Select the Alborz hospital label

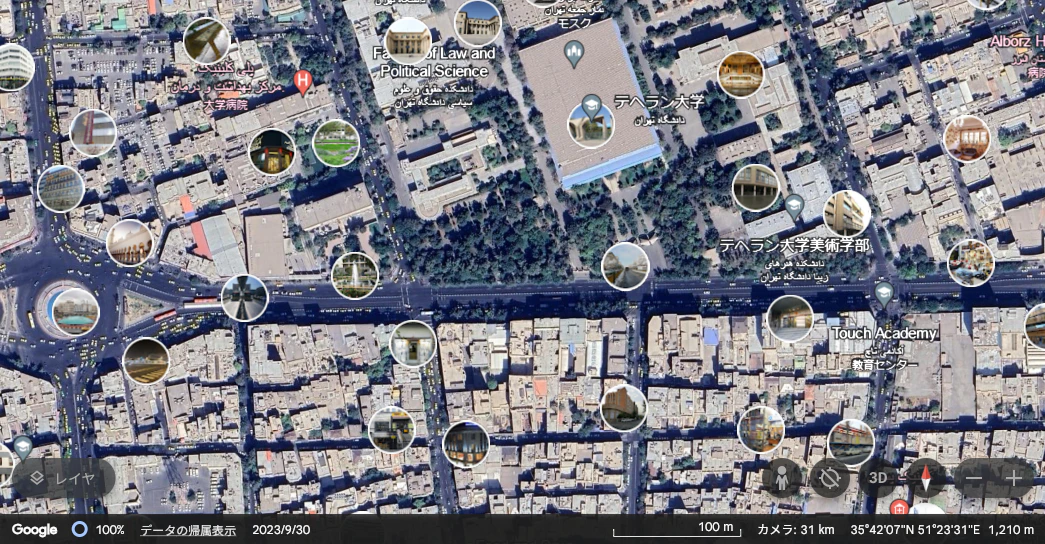coord(1017,41)
